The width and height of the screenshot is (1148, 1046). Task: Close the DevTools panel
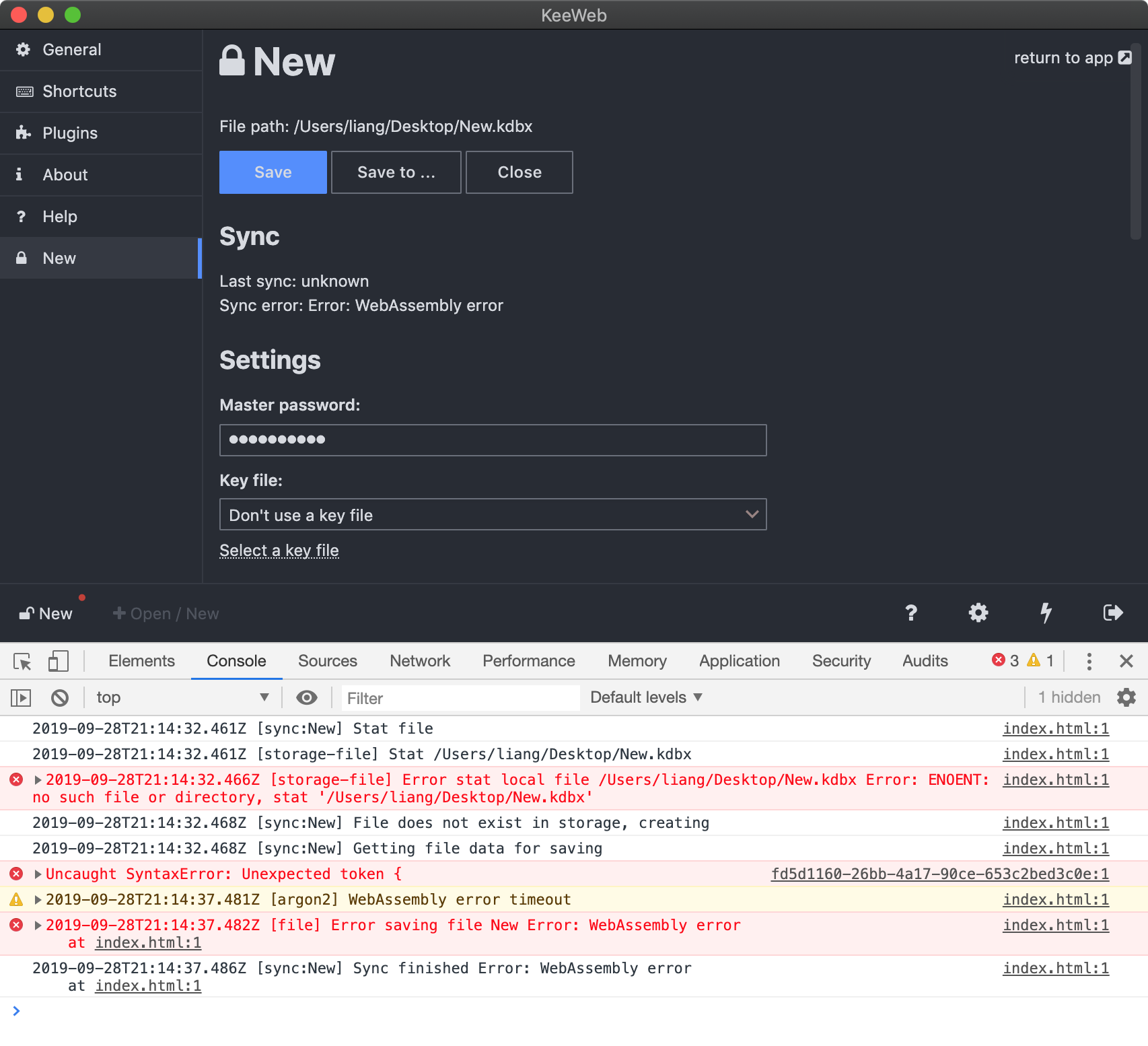(x=1126, y=661)
